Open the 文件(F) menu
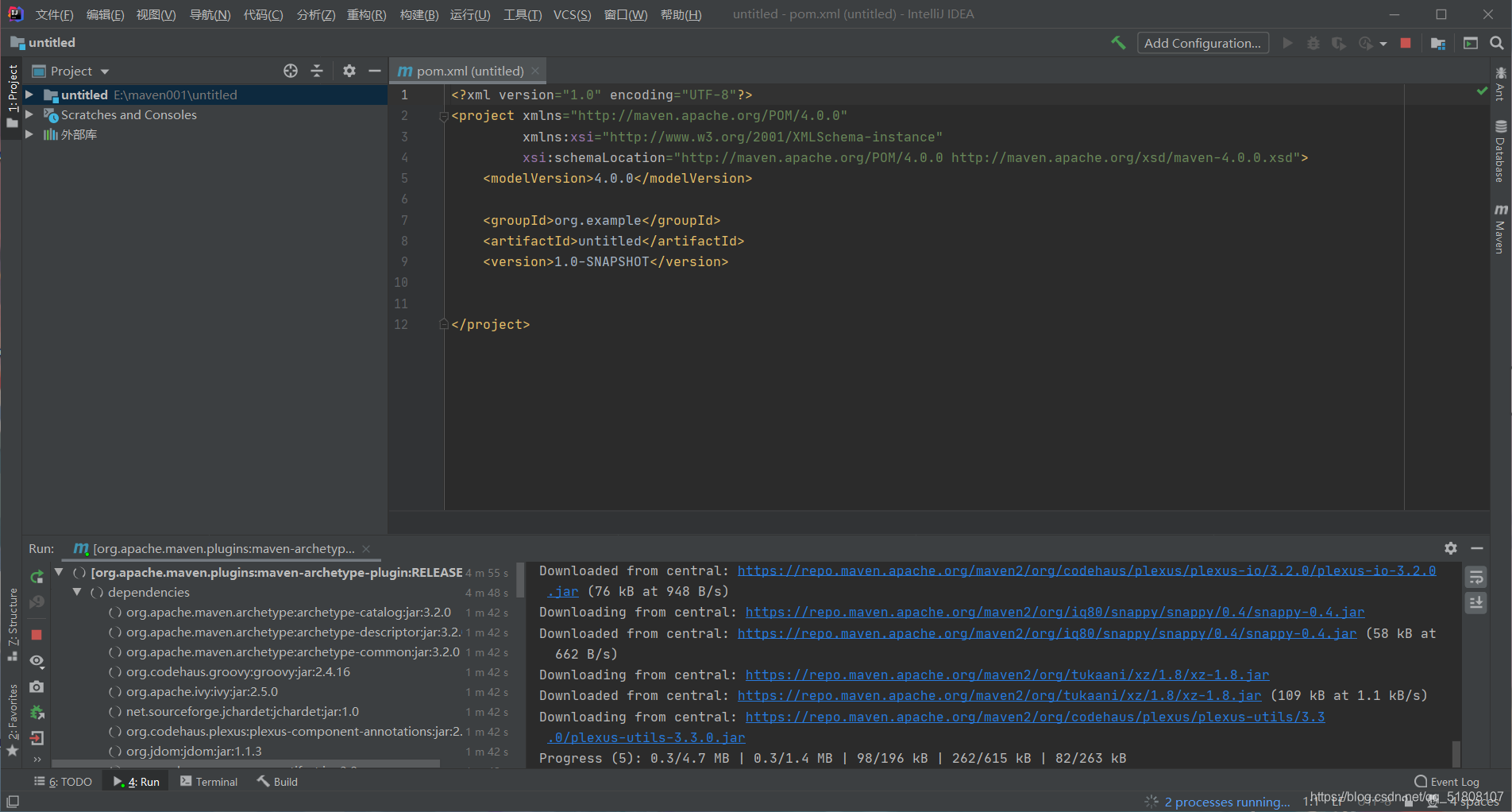 coord(54,14)
